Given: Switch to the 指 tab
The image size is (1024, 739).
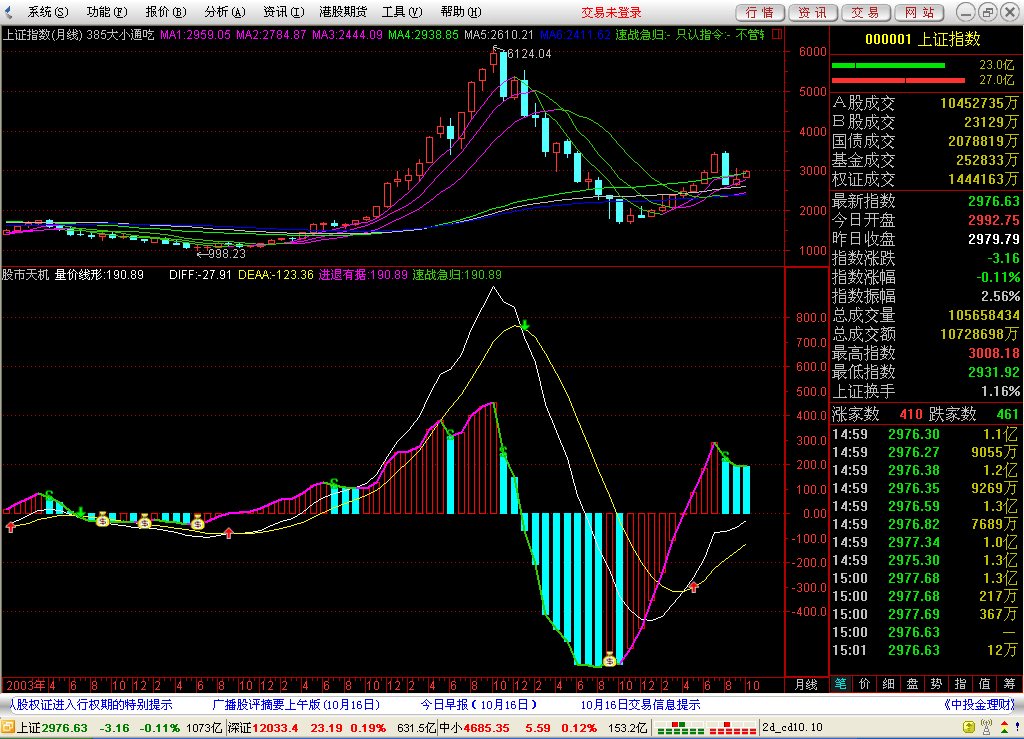Looking at the screenshot, I should pos(961,684).
